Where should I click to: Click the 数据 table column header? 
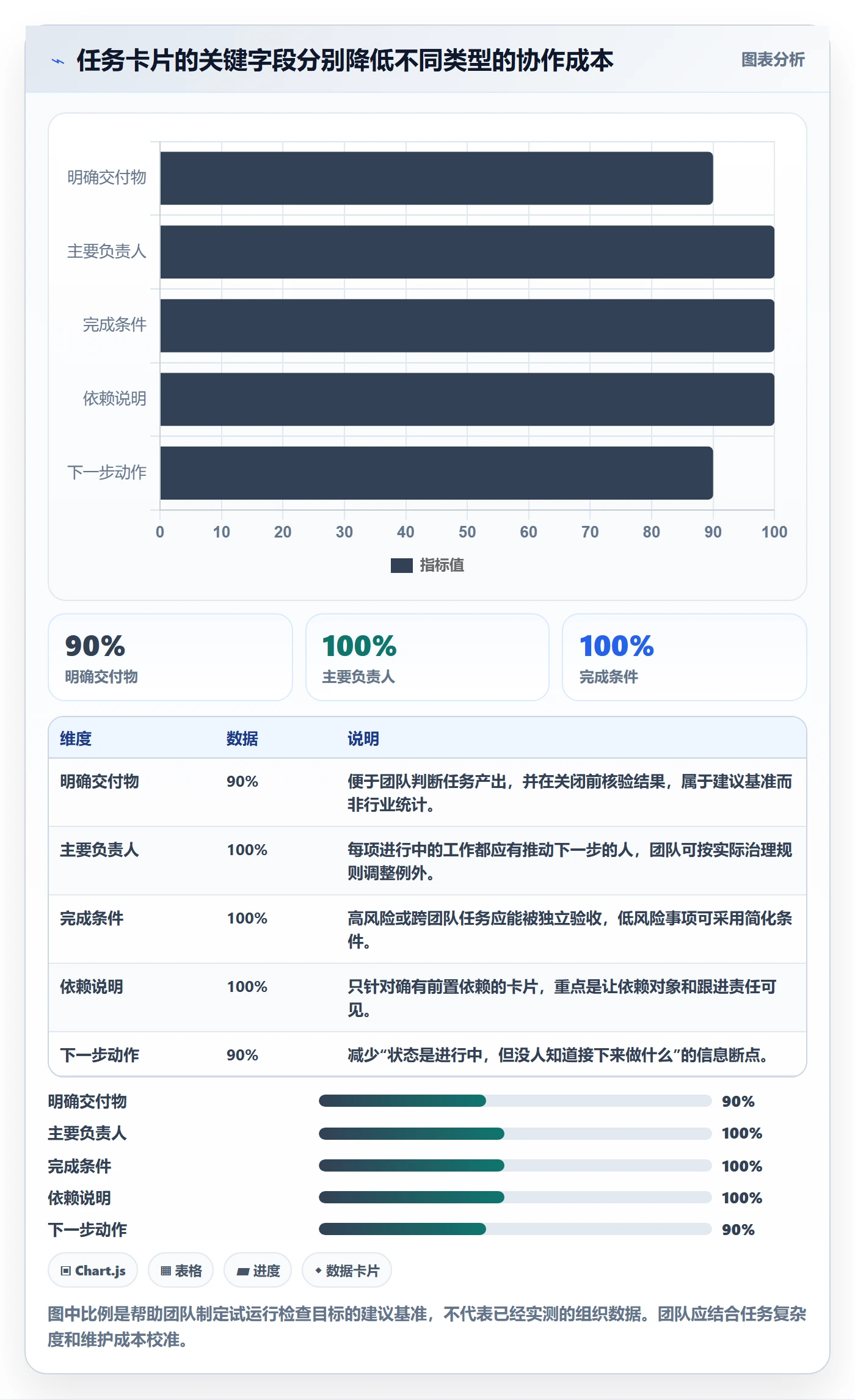pyautogui.click(x=242, y=738)
